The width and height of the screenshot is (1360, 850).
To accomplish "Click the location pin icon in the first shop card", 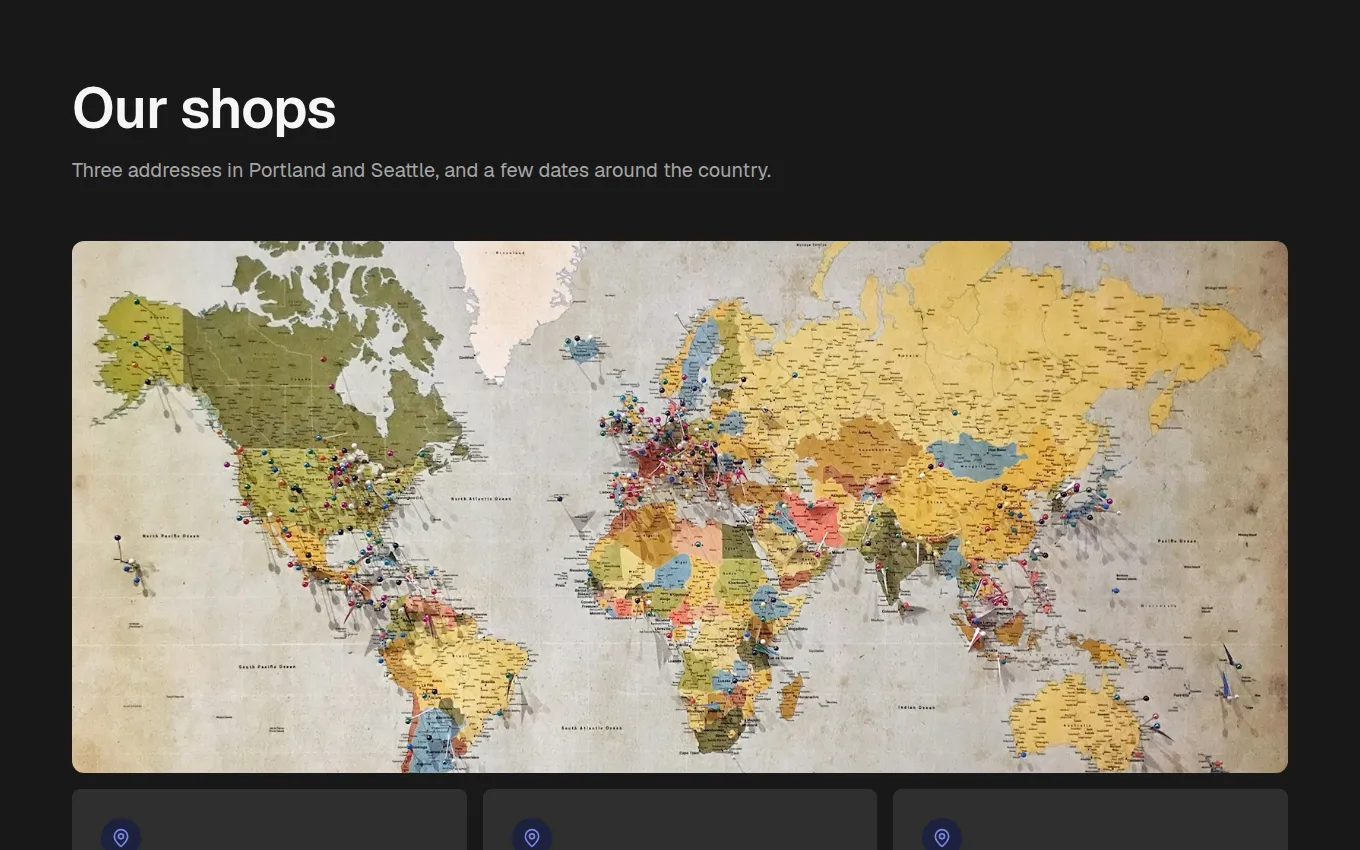I will (121, 837).
